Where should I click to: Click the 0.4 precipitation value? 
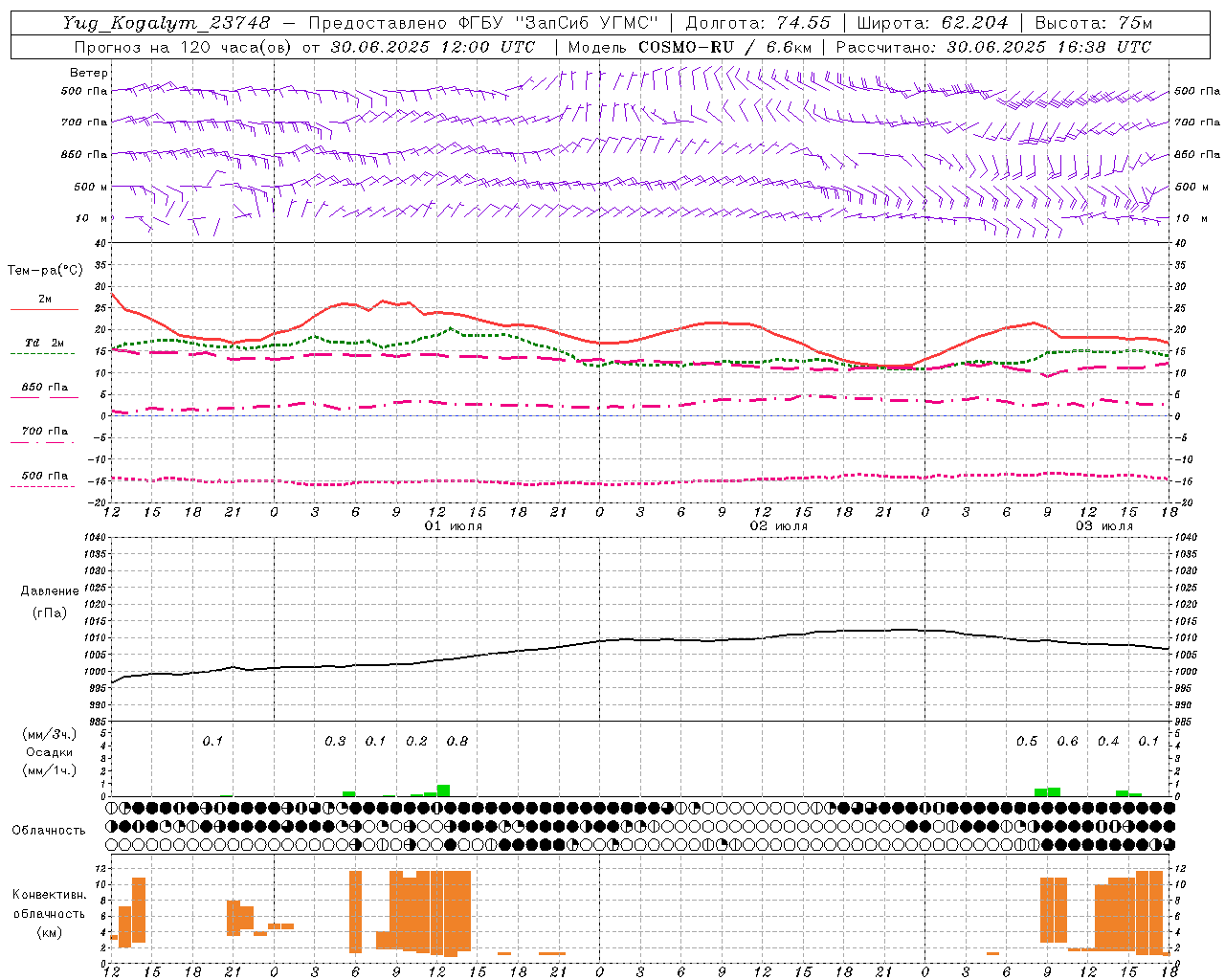pyautogui.click(x=1108, y=742)
